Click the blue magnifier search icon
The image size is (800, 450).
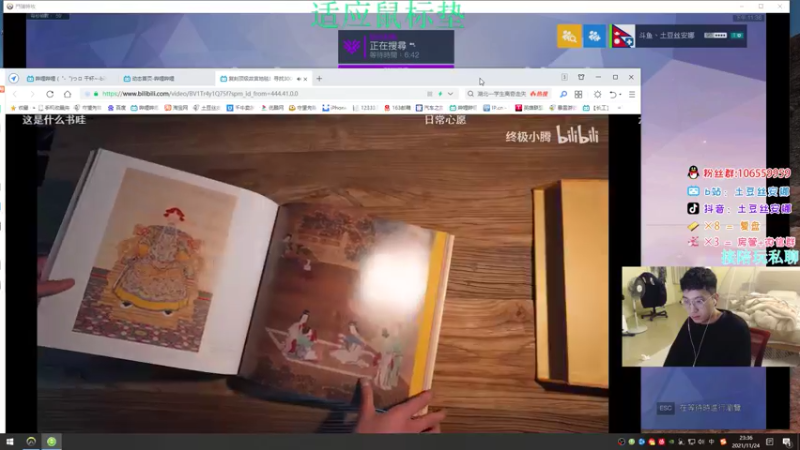click(x=563, y=94)
